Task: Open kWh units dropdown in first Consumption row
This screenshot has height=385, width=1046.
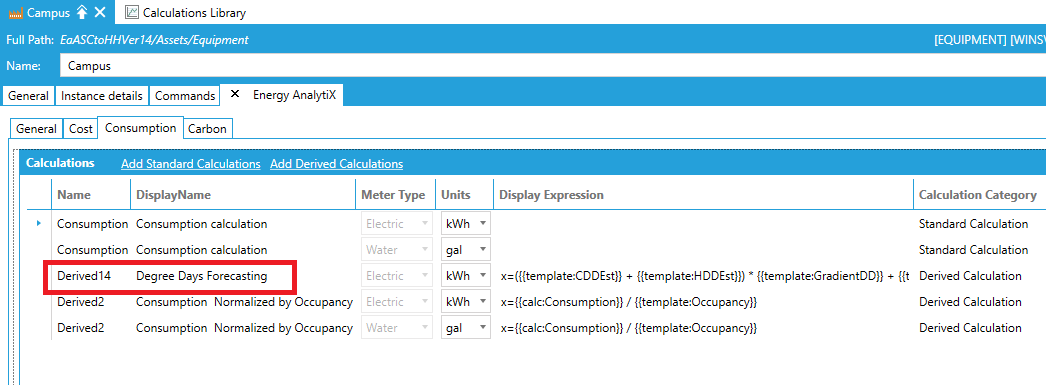Action: 465,224
